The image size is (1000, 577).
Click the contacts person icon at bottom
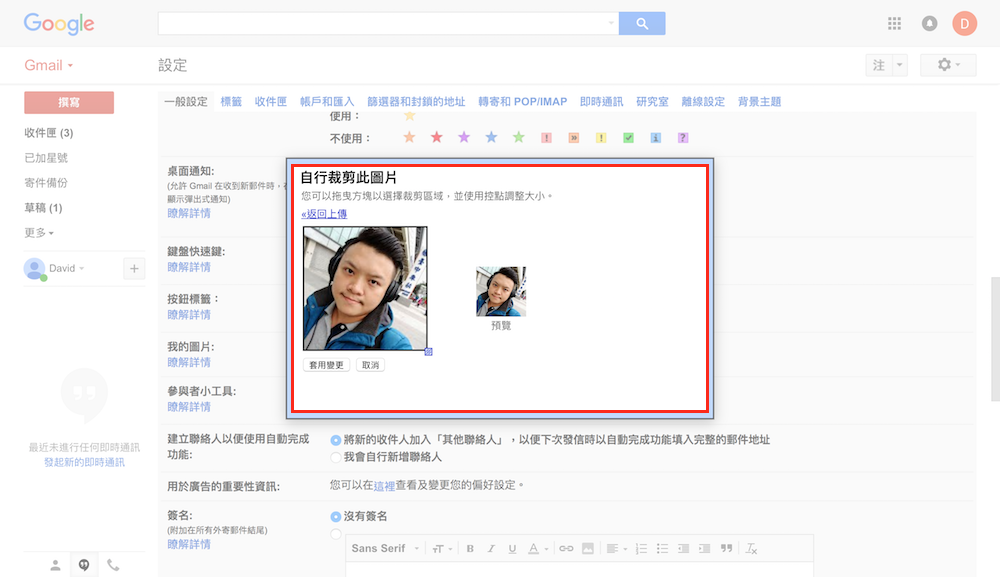tap(55, 565)
